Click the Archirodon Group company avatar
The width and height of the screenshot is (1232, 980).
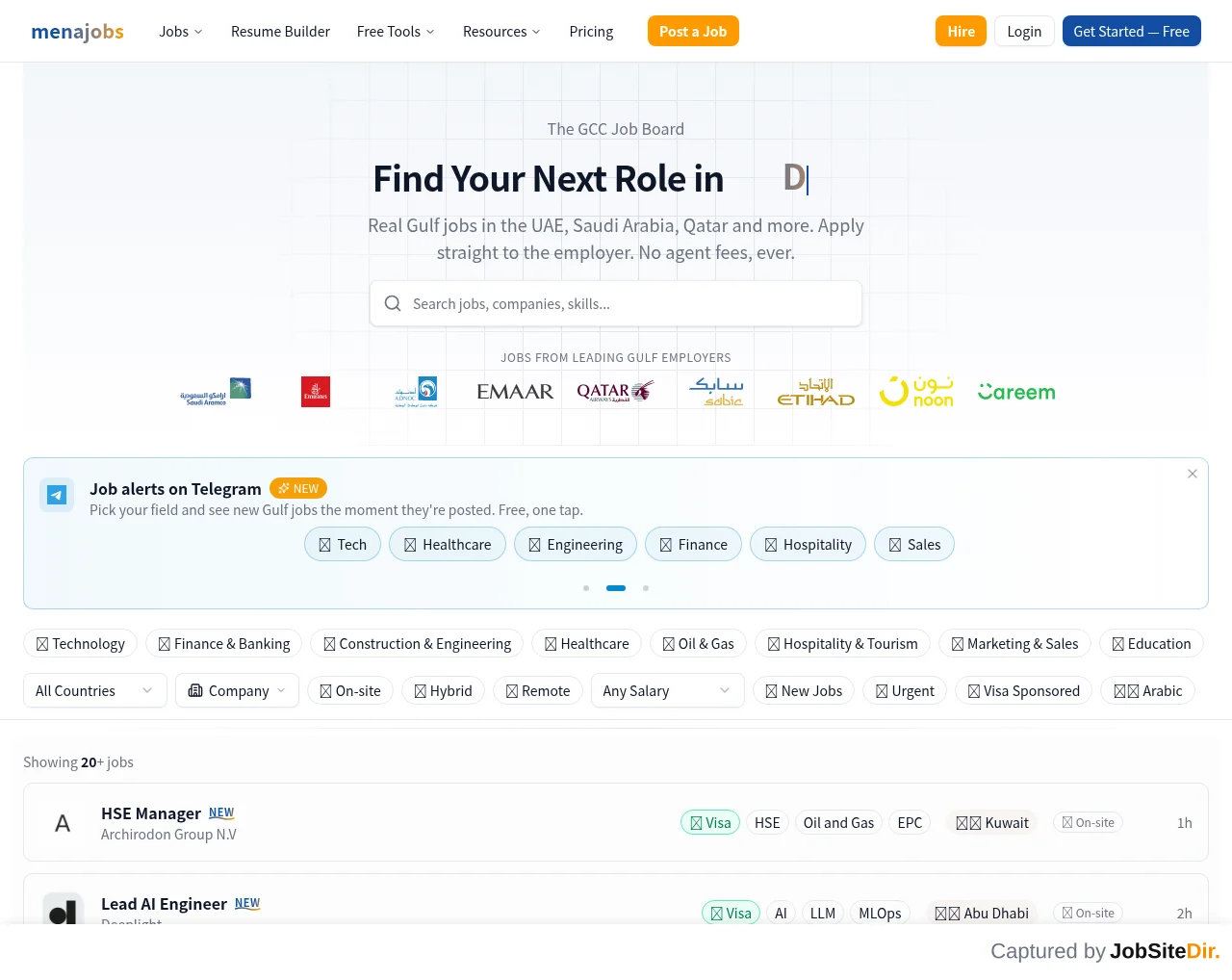[x=63, y=823]
